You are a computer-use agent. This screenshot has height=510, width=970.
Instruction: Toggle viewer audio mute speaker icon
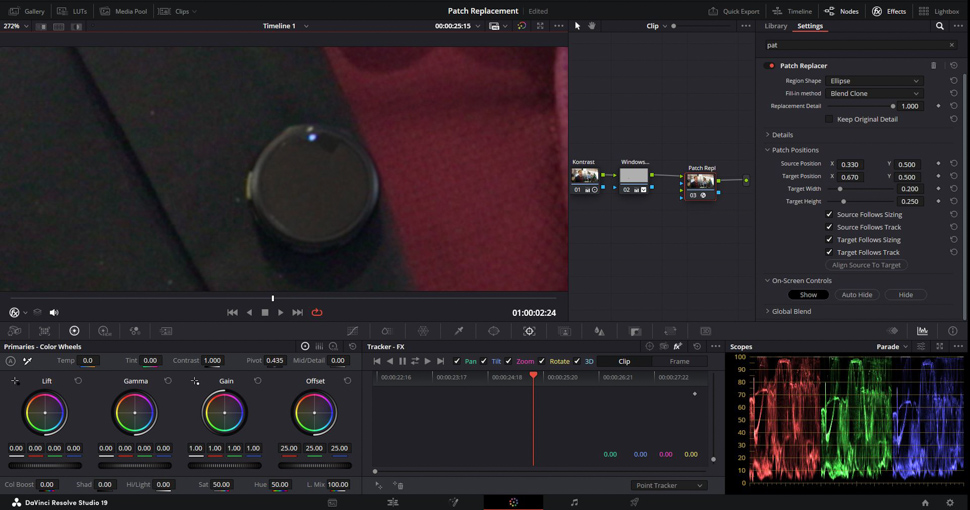[54, 313]
